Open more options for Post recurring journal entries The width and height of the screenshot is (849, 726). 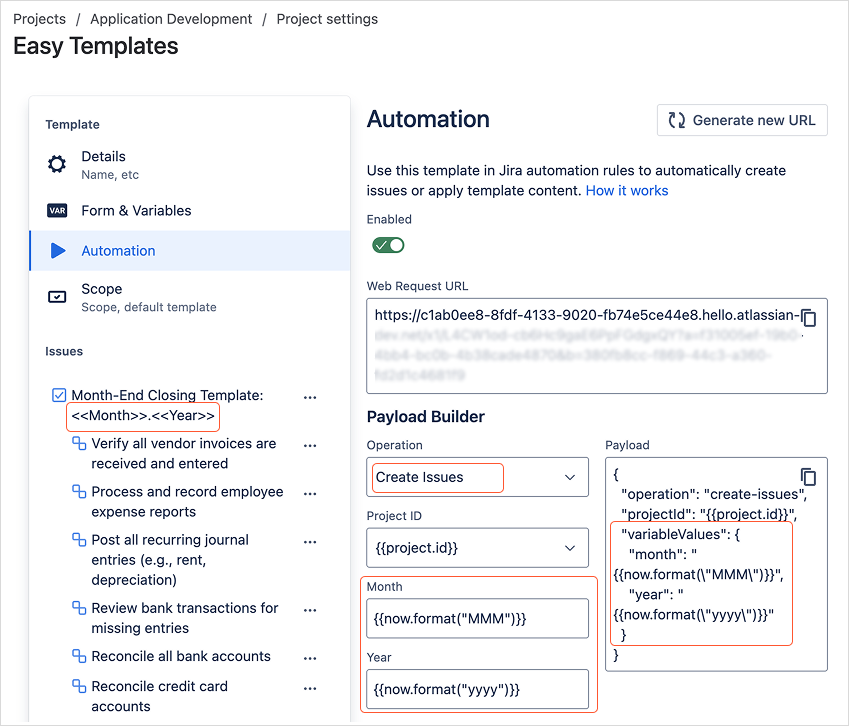310,541
